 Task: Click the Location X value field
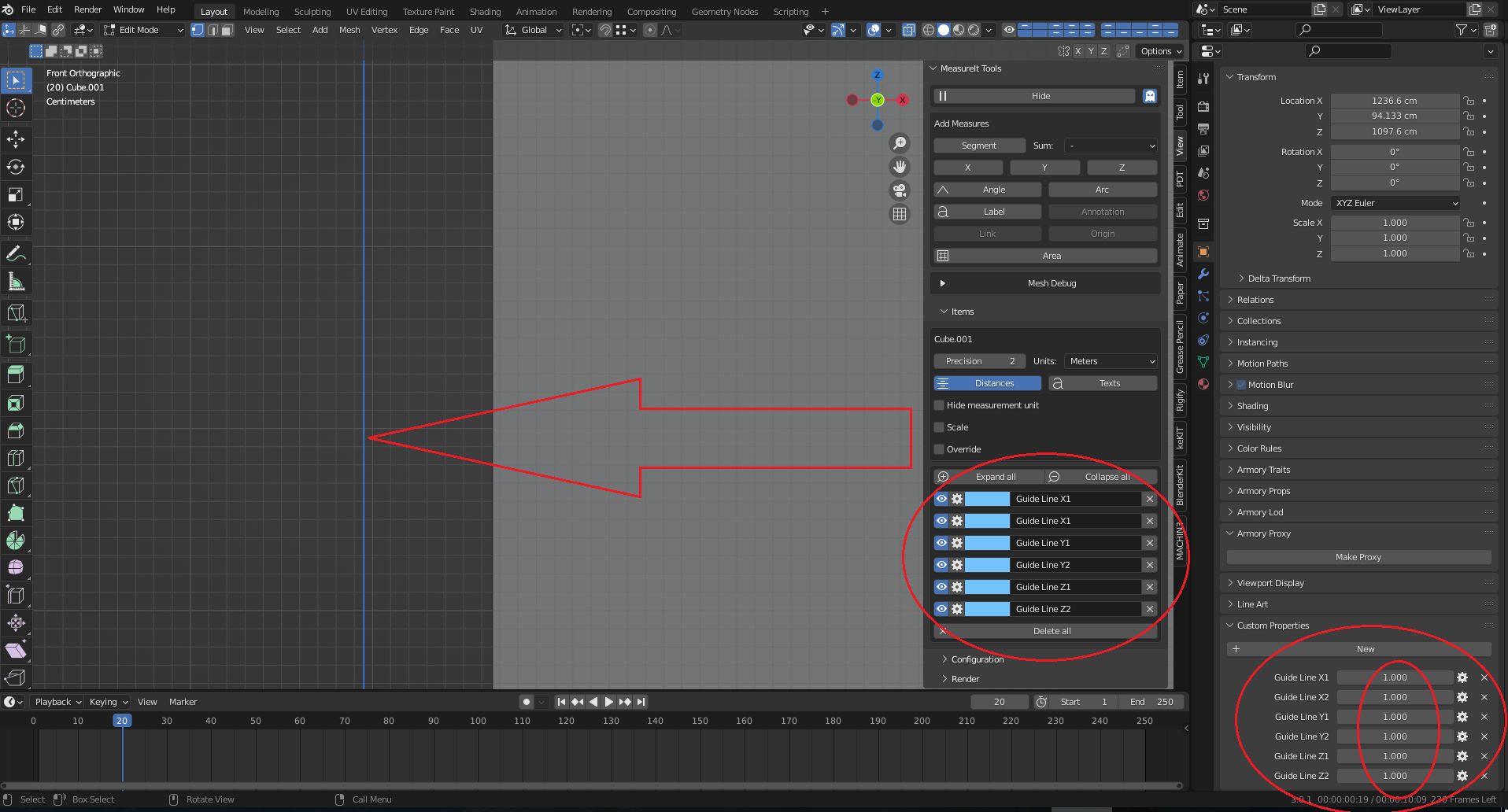(x=1395, y=101)
